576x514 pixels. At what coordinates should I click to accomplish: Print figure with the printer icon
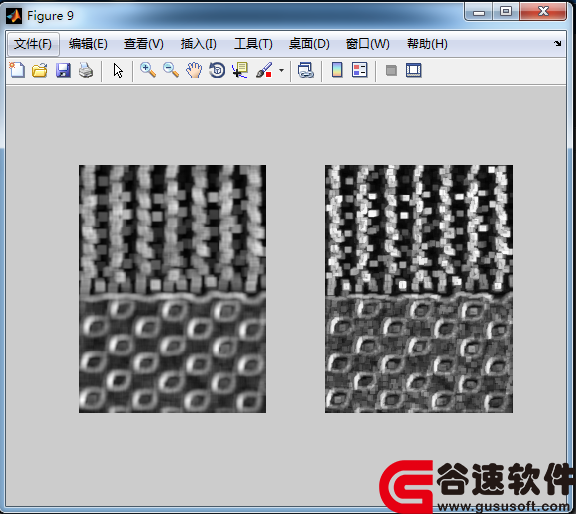pyautogui.click(x=86, y=70)
